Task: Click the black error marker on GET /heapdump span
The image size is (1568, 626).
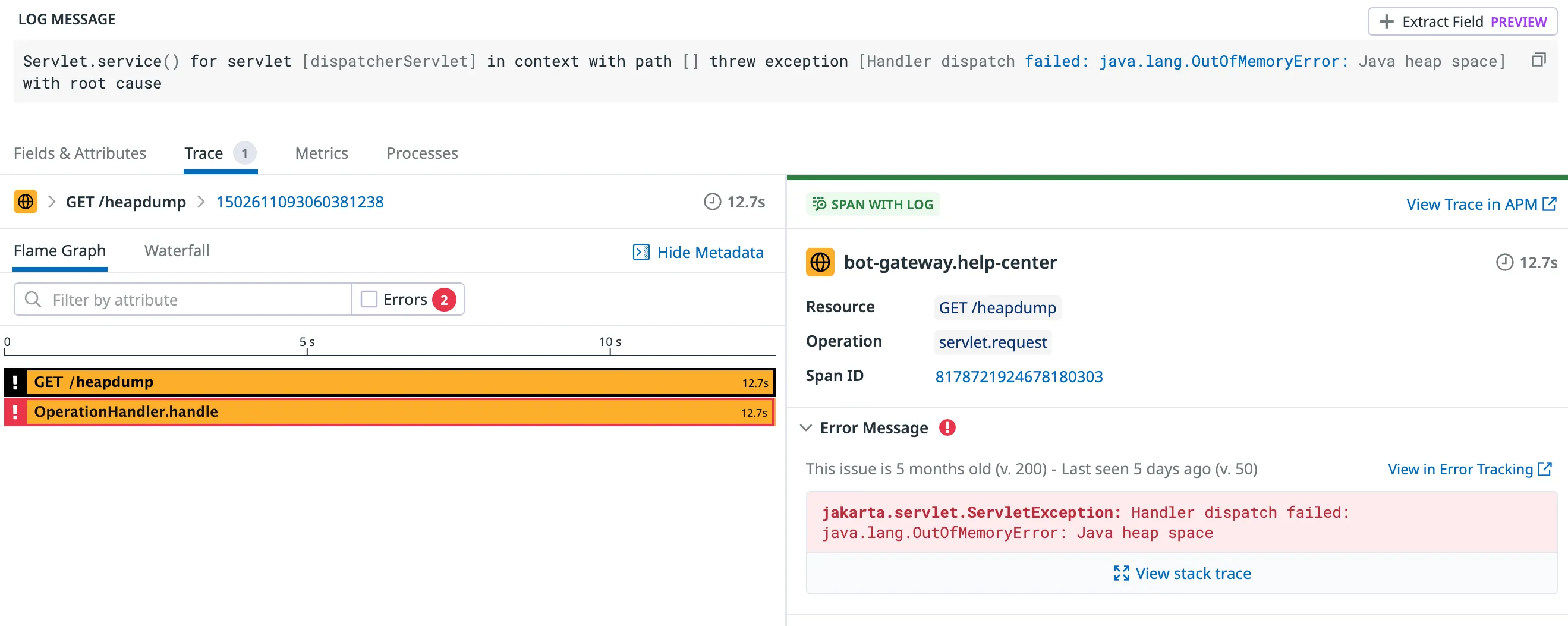Action: point(15,382)
